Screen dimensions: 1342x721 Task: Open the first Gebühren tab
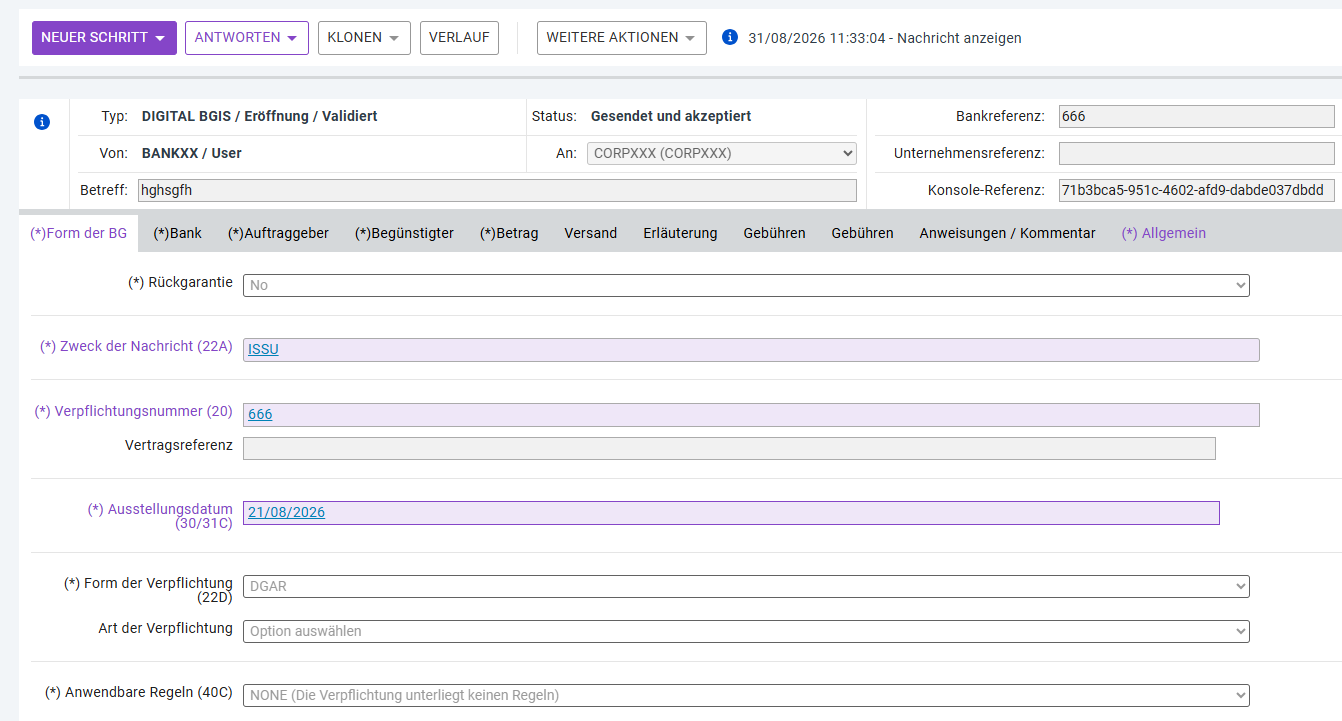(774, 233)
